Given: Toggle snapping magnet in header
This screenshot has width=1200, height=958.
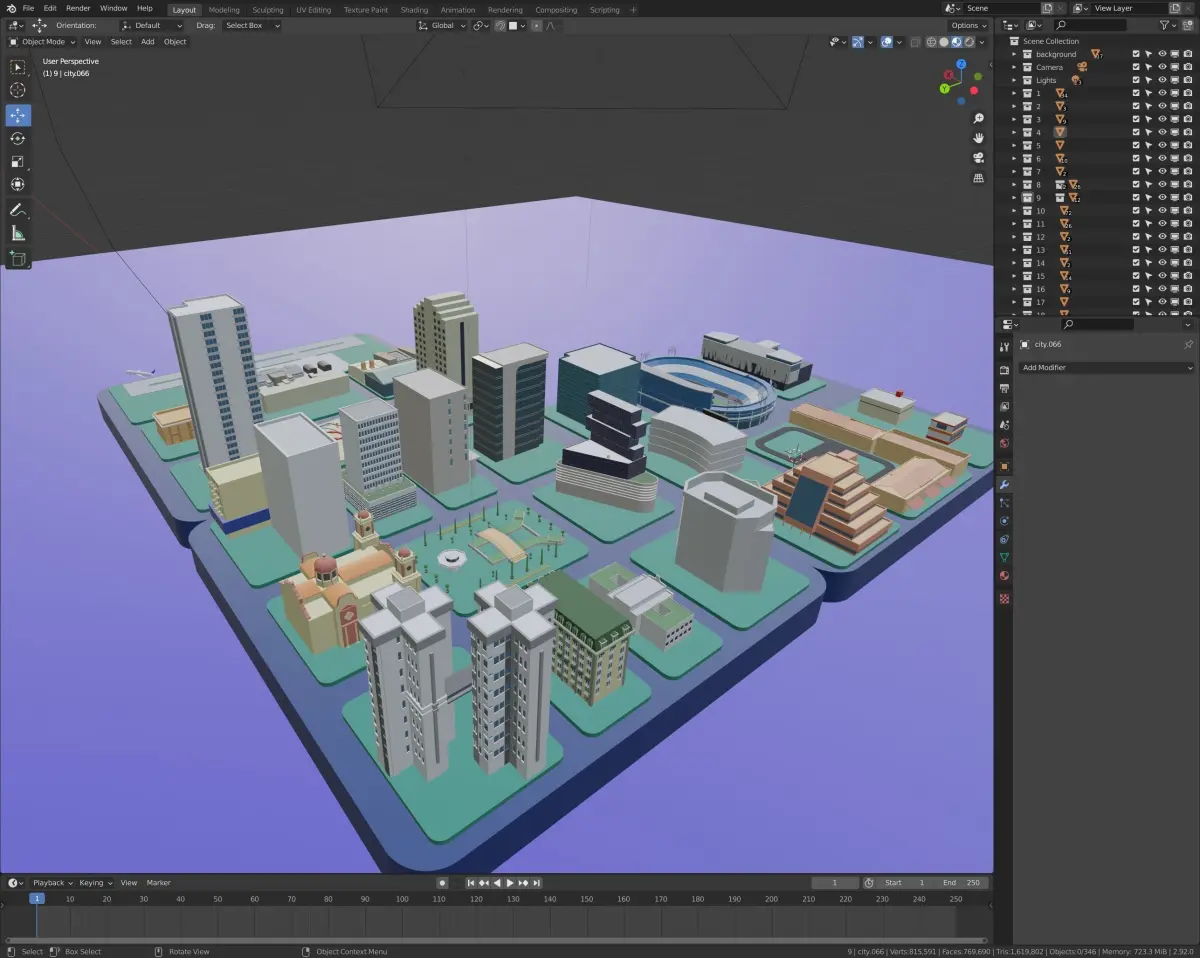Looking at the screenshot, I should pos(500,25).
